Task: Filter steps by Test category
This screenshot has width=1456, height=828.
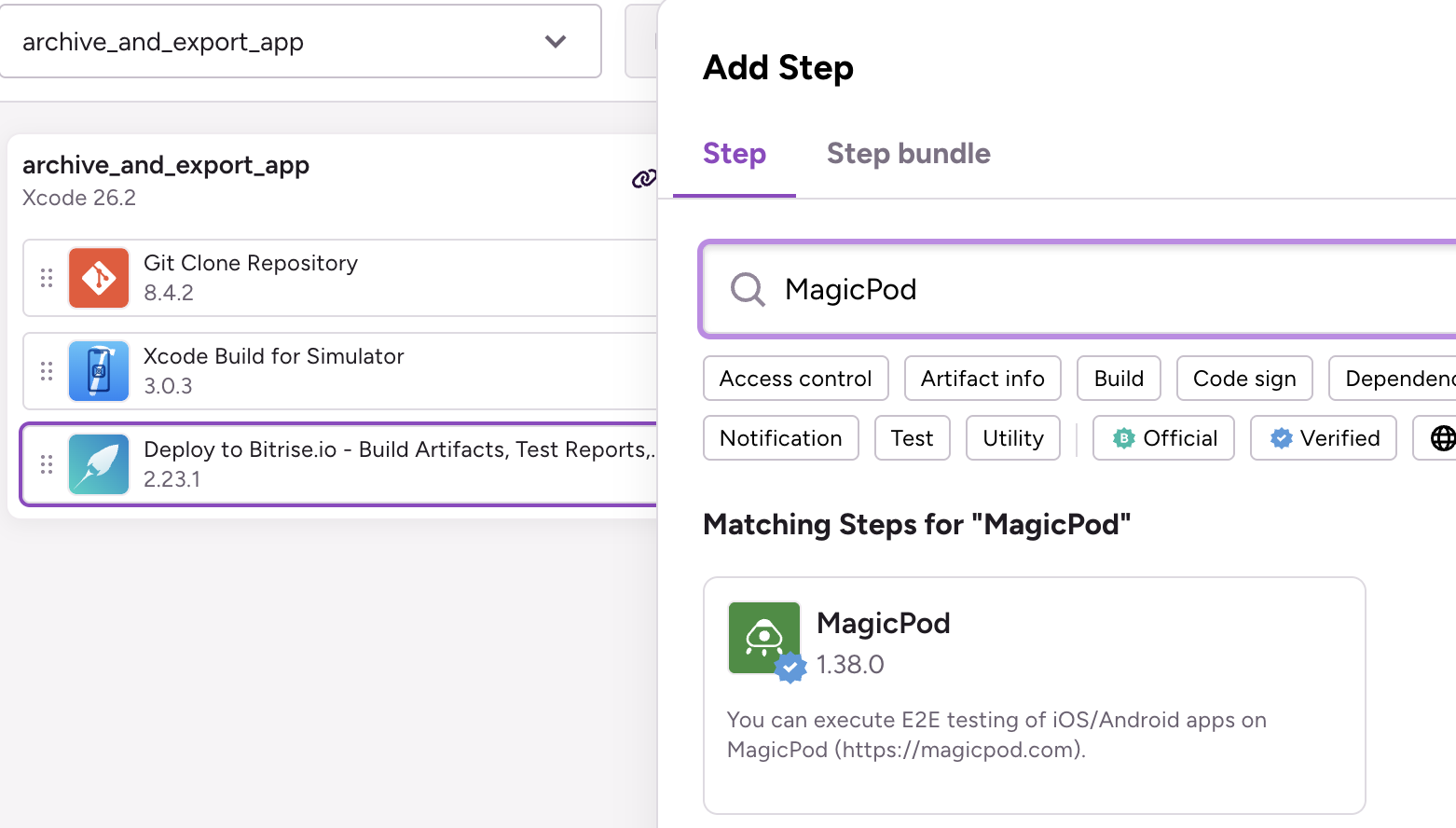Action: [x=912, y=438]
